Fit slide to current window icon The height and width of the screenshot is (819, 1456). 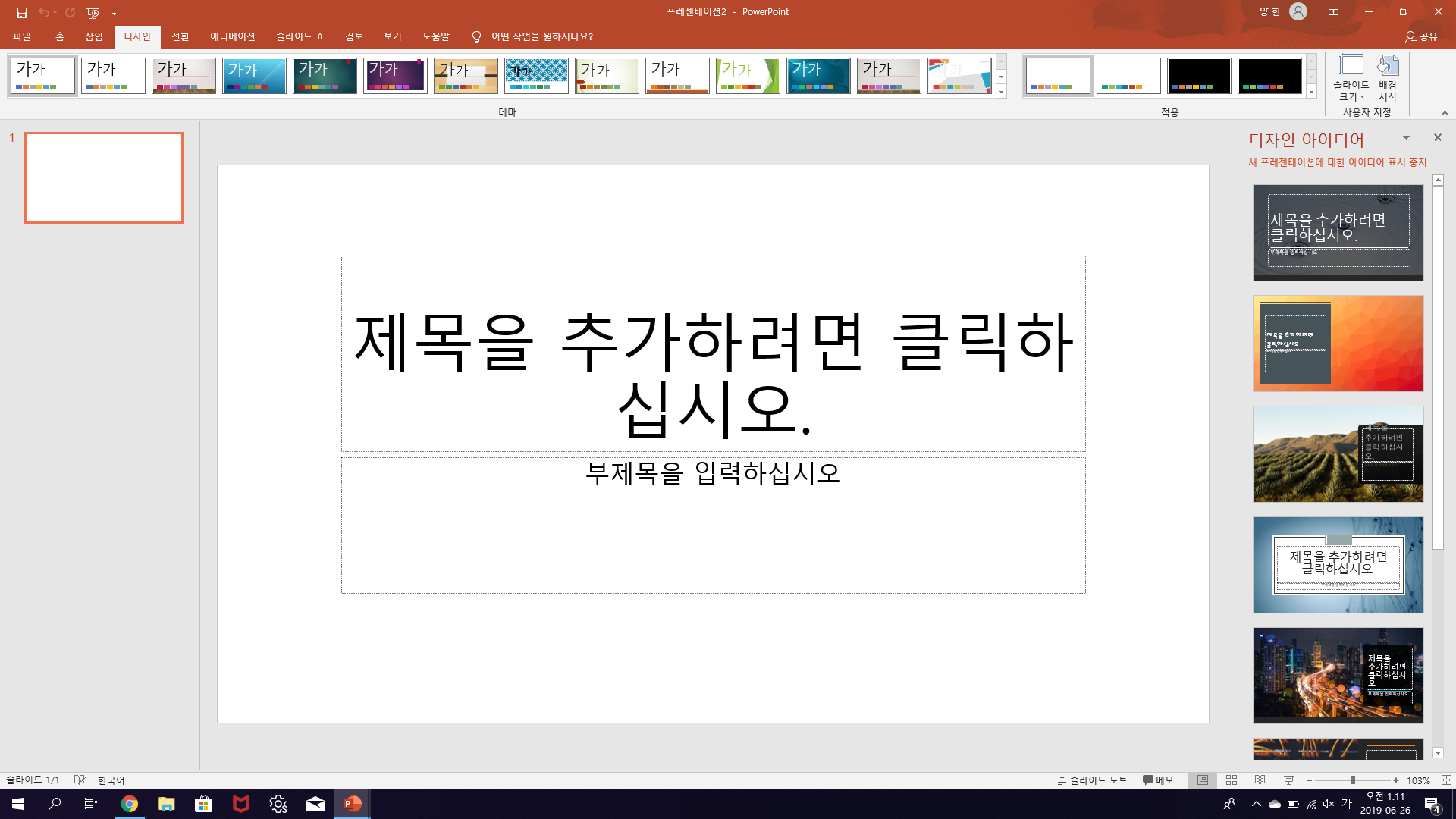pos(1446,780)
